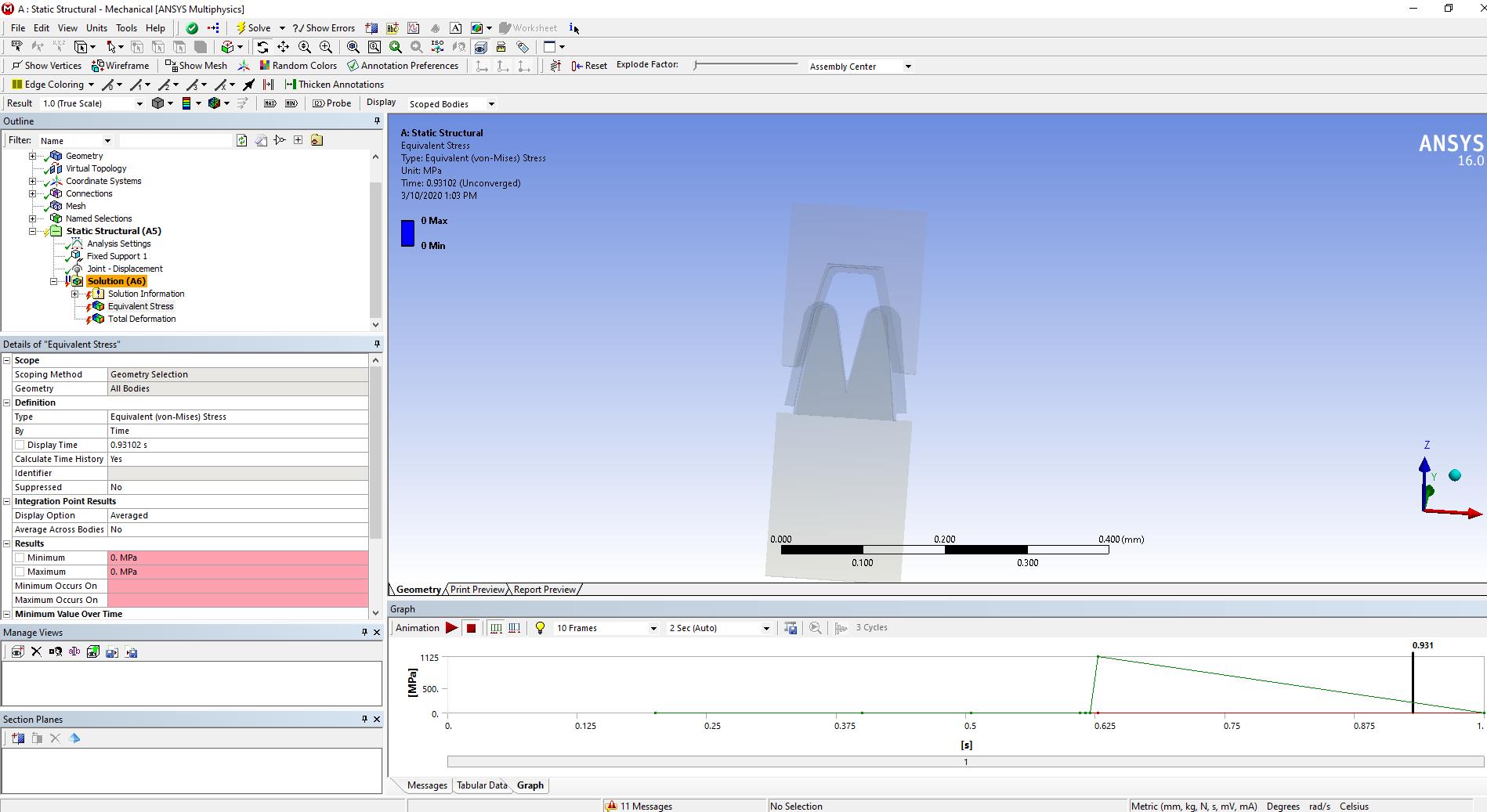
Task: Open the Assembly Center dropdown
Action: tap(908, 67)
